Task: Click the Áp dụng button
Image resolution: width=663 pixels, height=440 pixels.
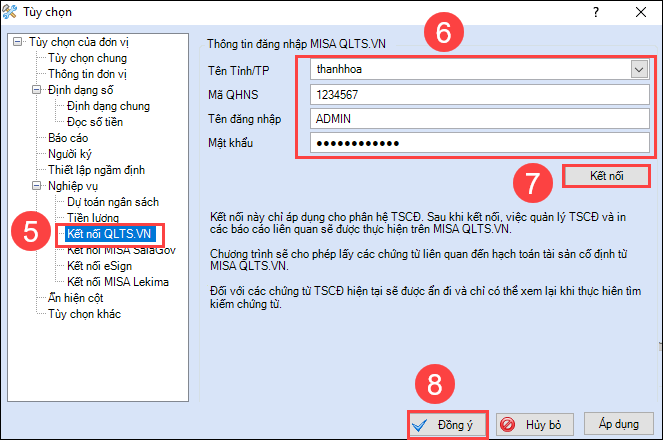Action: click(x=619, y=424)
